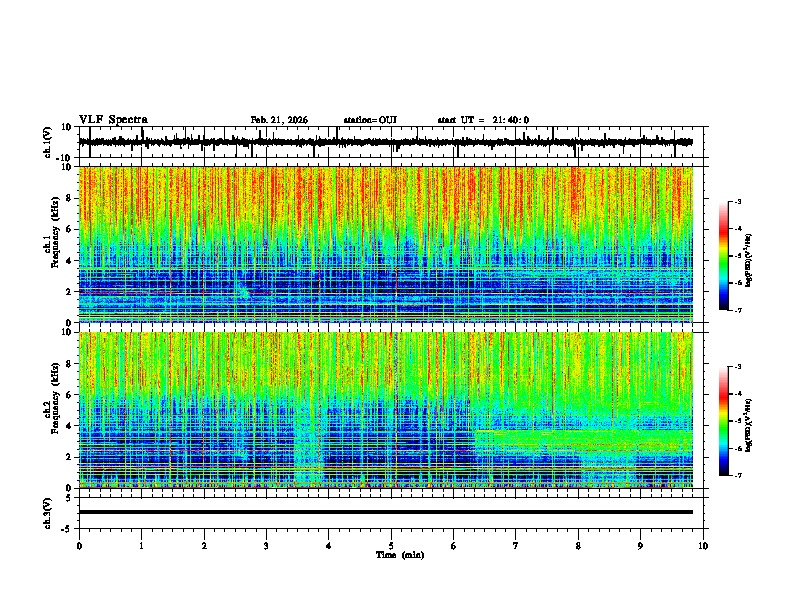
Task: Click the 'ch.1(V)' axis label
Action: (48, 142)
